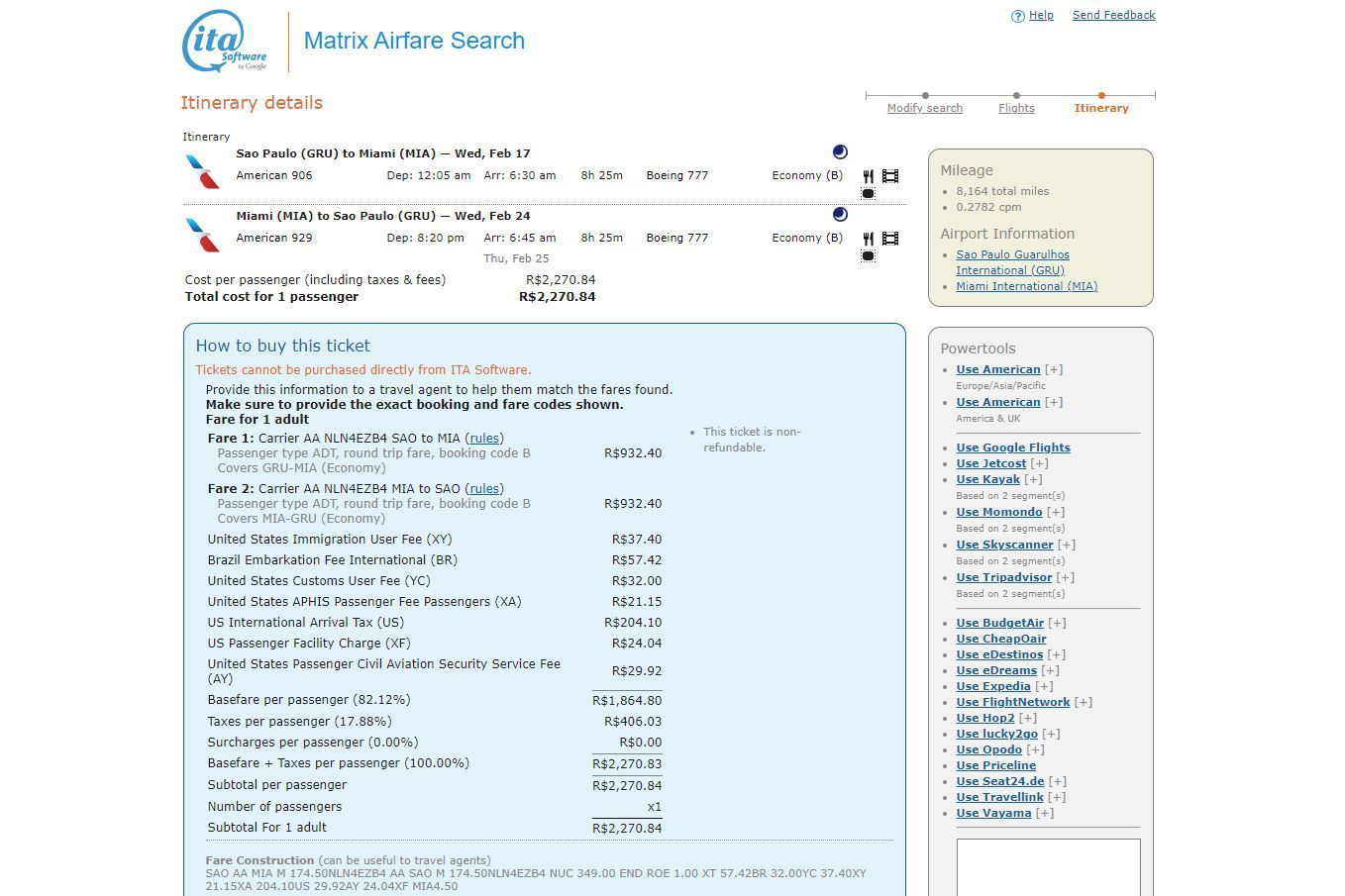Expand American America & UK [+] options

point(1054,402)
